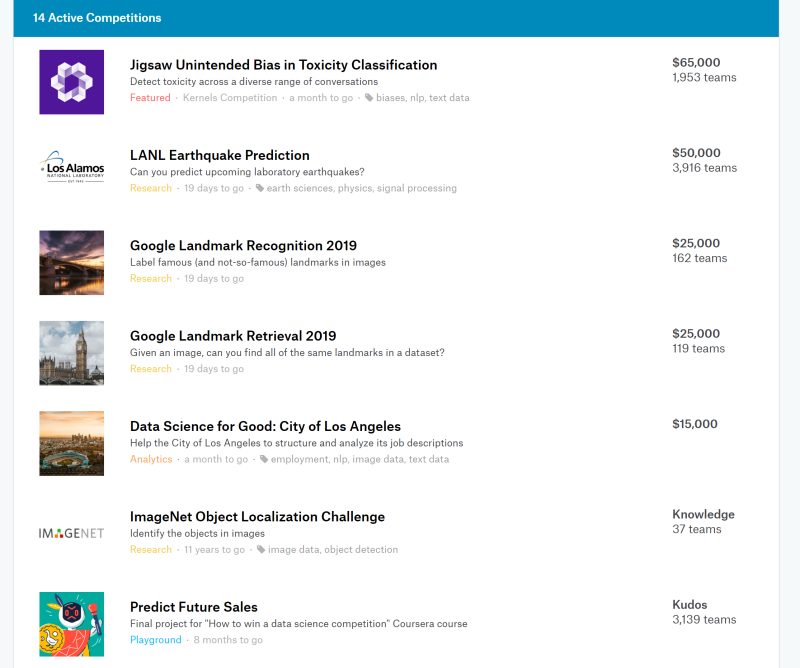Screen dimensions: 800x668
Task: Click the Los Alamos National Laboratory logo
Action: pyautogui.click(x=71, y=167)
